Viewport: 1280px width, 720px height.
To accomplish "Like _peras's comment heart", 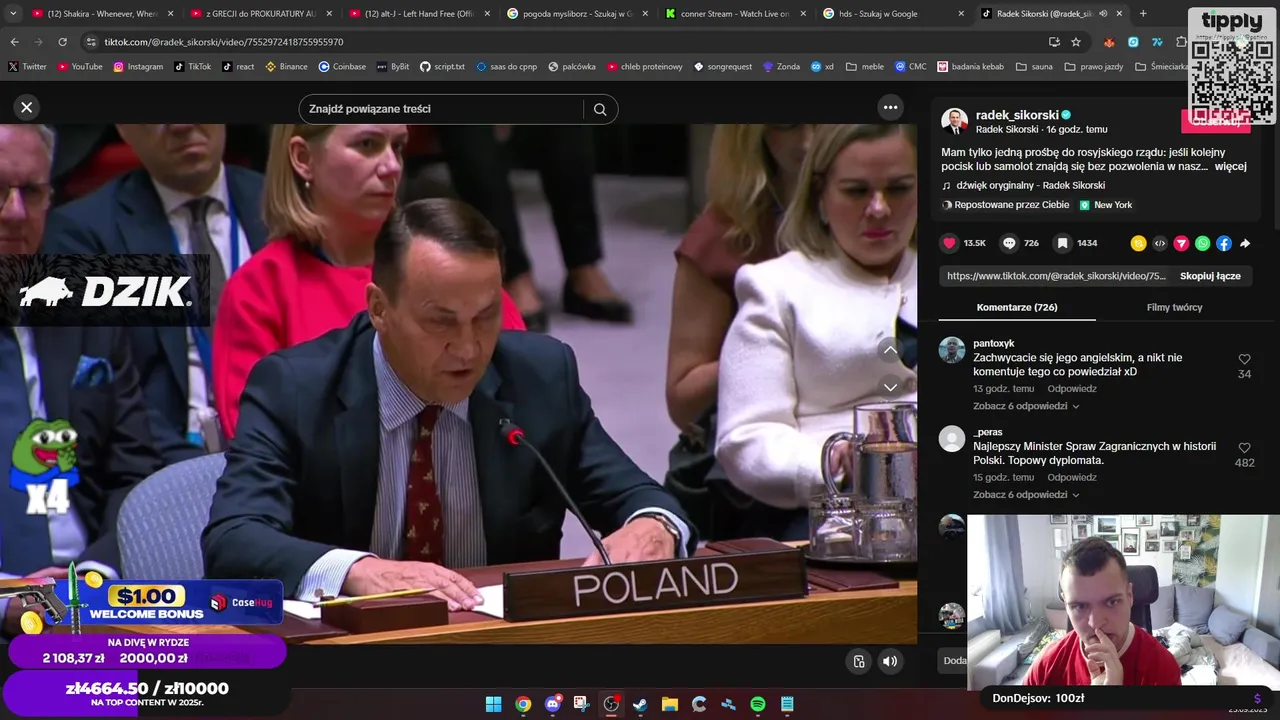I will 1244,448.
